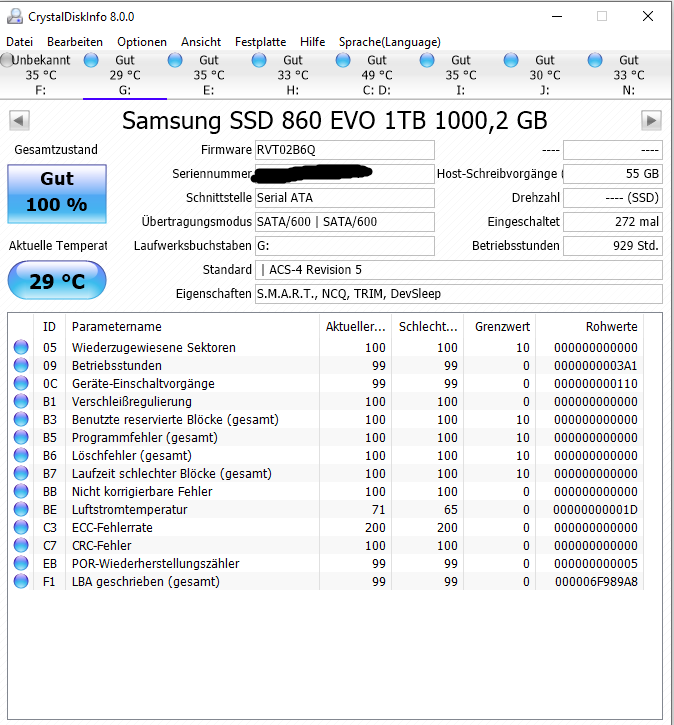Select the H: disk tab

pyautogui.click(x=293, y=75)
